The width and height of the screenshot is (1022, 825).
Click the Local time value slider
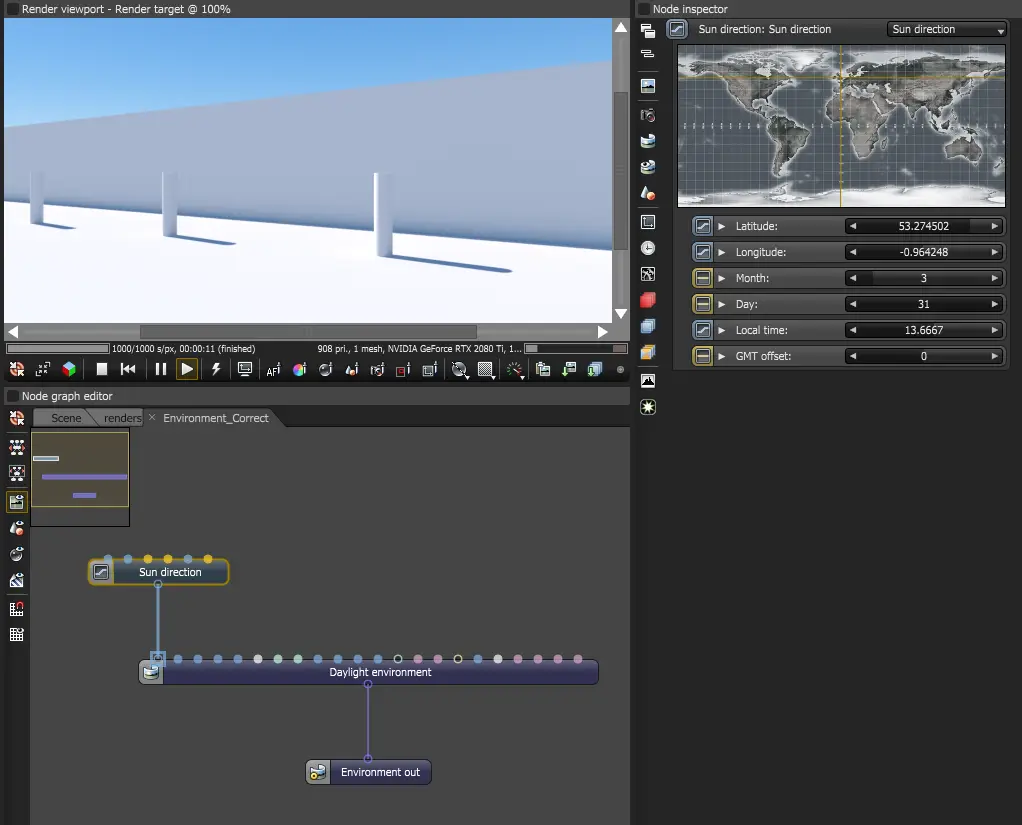(924, 330)
